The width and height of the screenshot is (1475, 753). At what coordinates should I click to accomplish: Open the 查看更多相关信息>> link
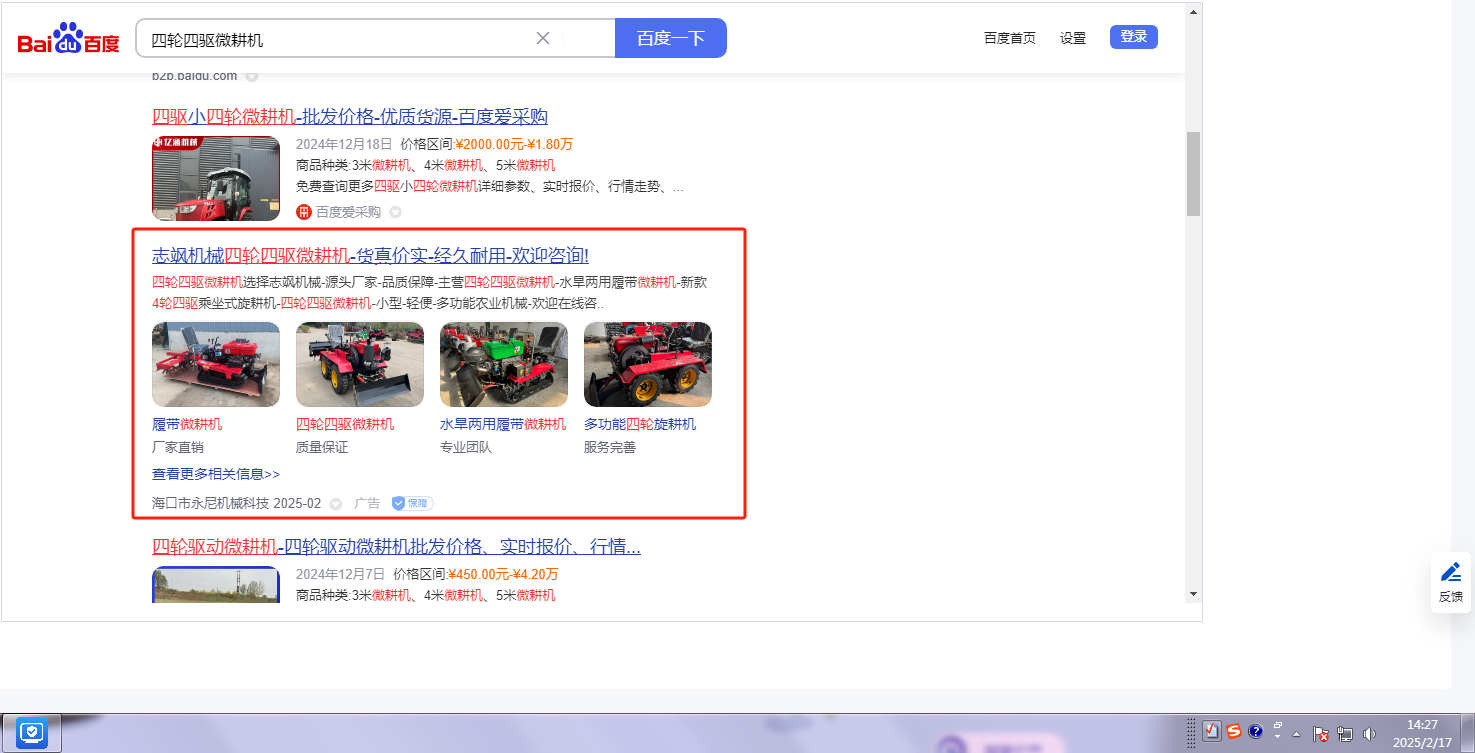click(x=216, y=474)
